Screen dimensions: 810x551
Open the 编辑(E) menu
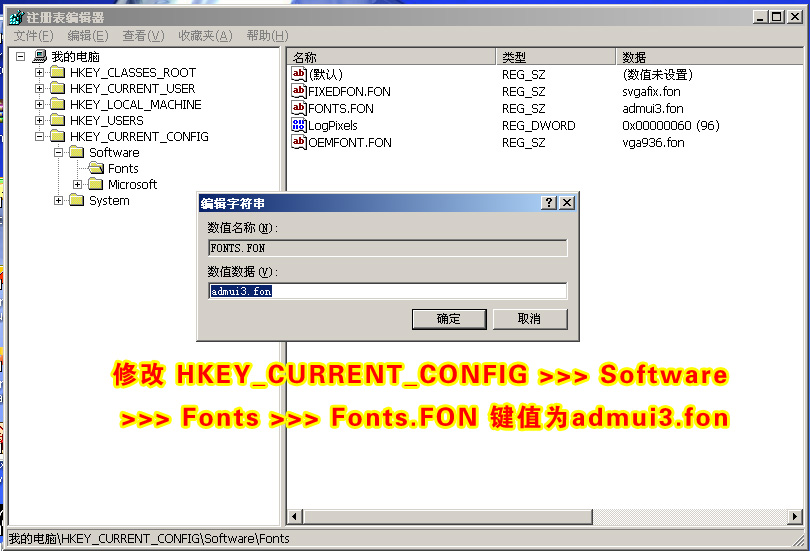[88, 36]
